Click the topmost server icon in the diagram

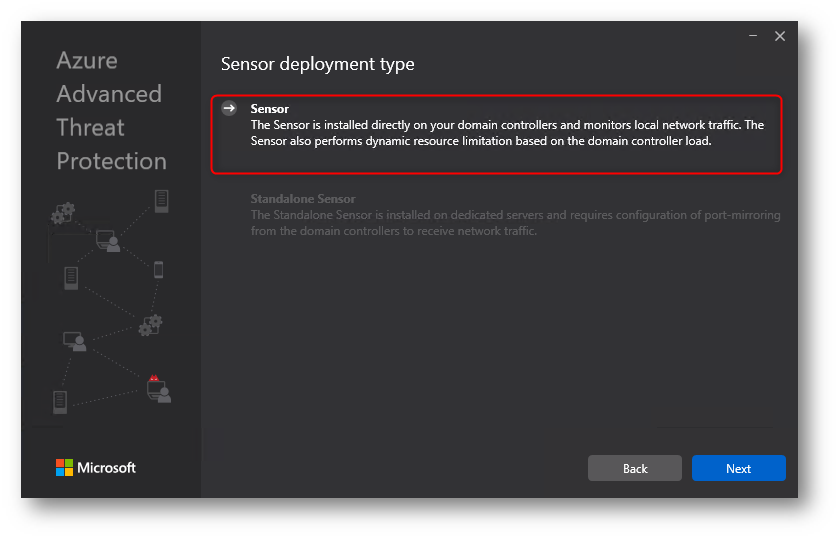[x=161, y=201]
